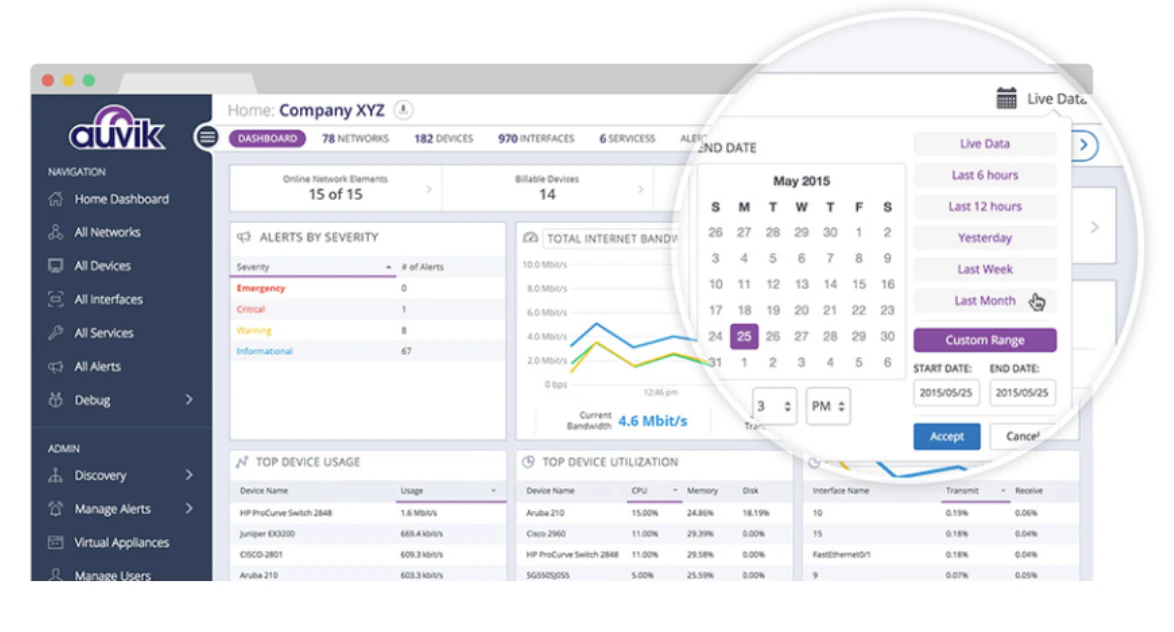
Task: Select the Custom Range option
Action: (x=985, y=340)
